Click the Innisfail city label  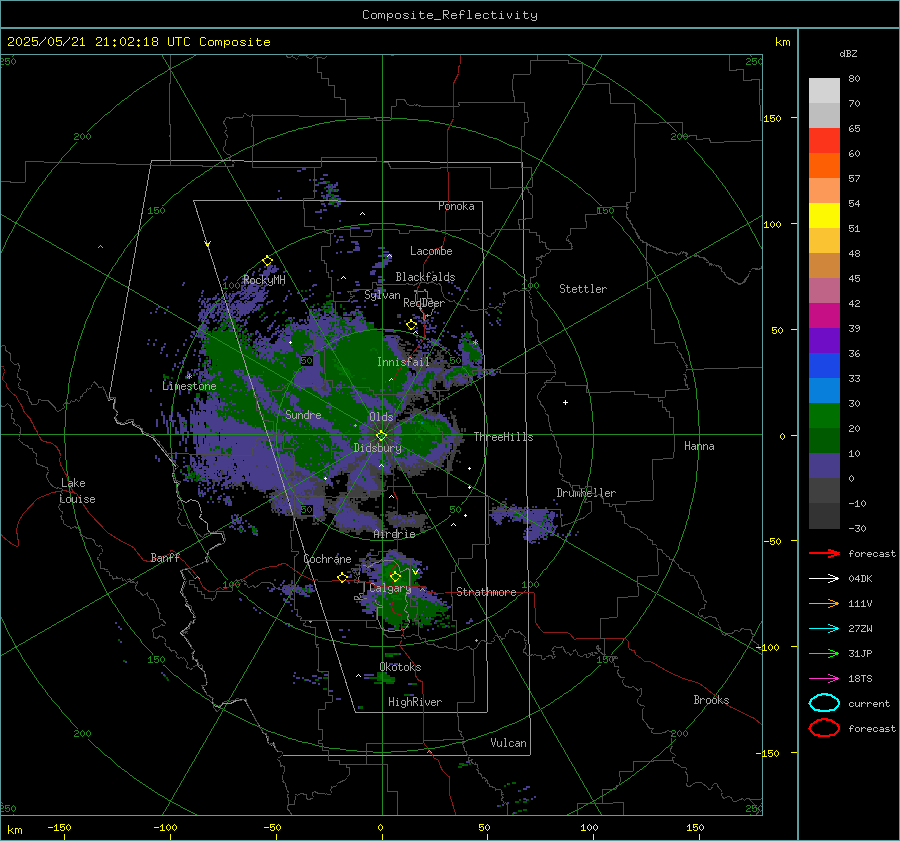point(403,362)
